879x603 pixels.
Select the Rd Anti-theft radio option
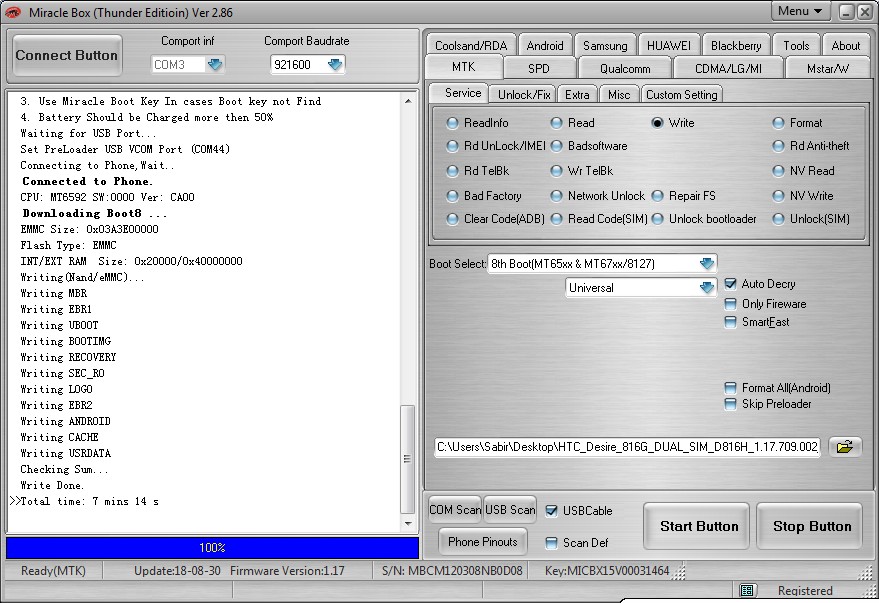[778, 146]
